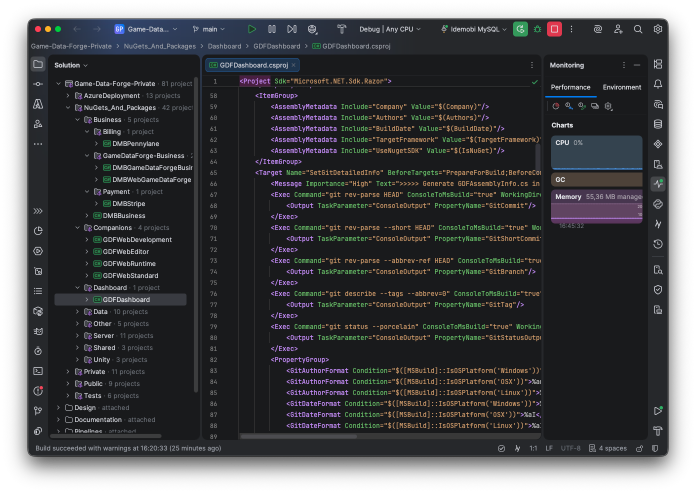
Task: Click the local History clock icon in right bar
Action: pyautogui.click(x=658, y=244)
